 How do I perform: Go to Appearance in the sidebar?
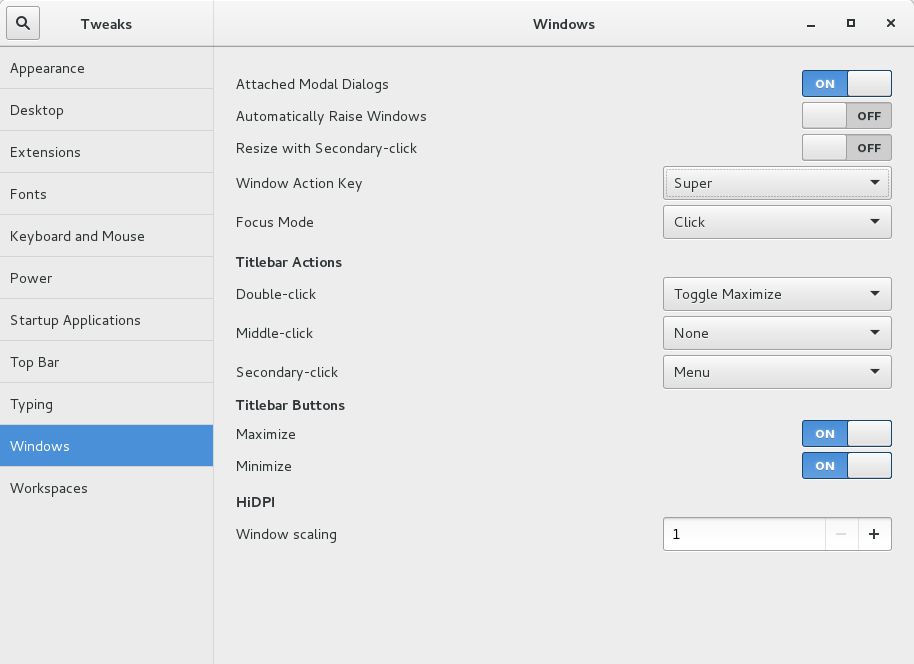click(x=107, y=68)
